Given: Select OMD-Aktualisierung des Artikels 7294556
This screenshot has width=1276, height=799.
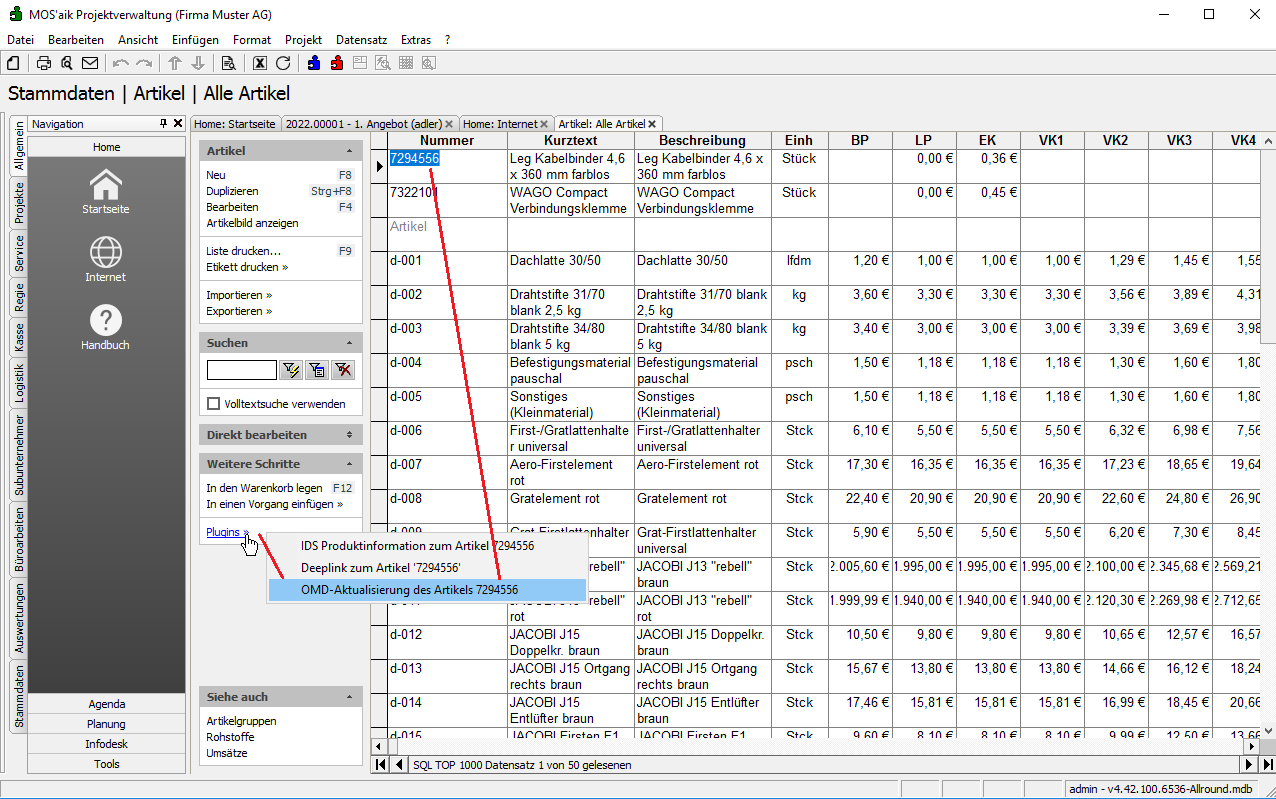Looking at the screenshot, I should pos(409,590).
